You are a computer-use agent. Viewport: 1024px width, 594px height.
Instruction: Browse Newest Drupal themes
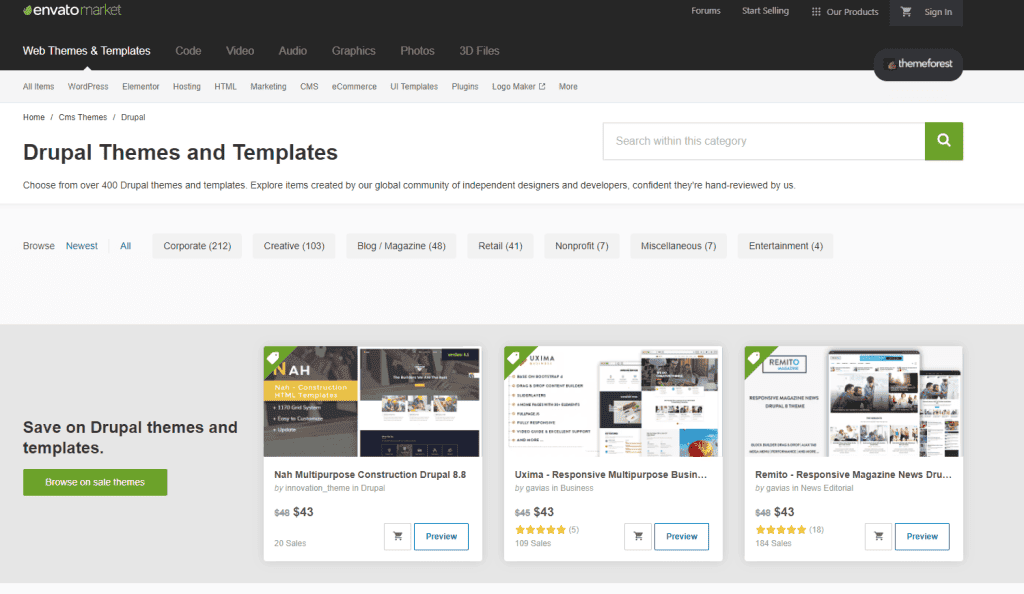(x=82, y=246)
